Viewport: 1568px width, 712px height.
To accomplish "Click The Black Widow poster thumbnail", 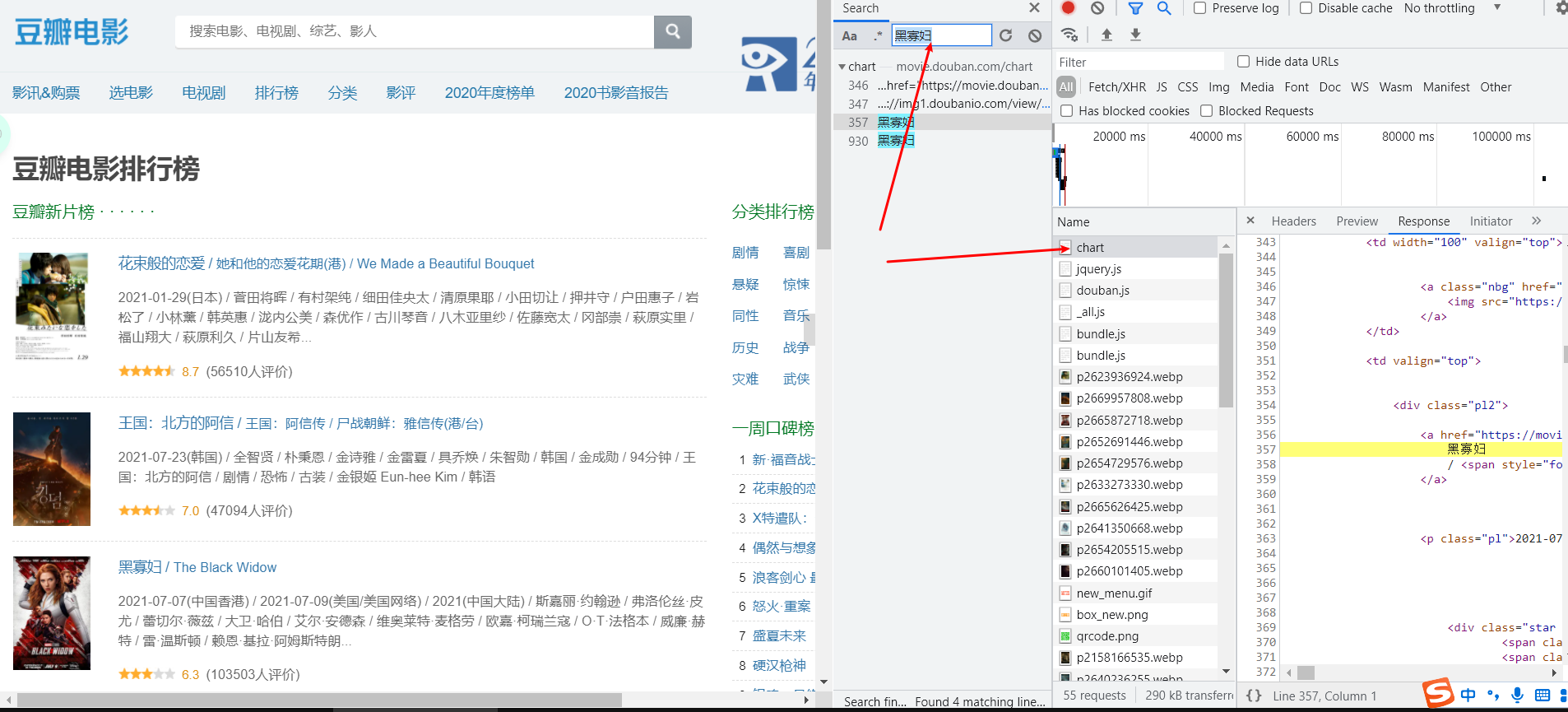I will (x=52, y=613).
